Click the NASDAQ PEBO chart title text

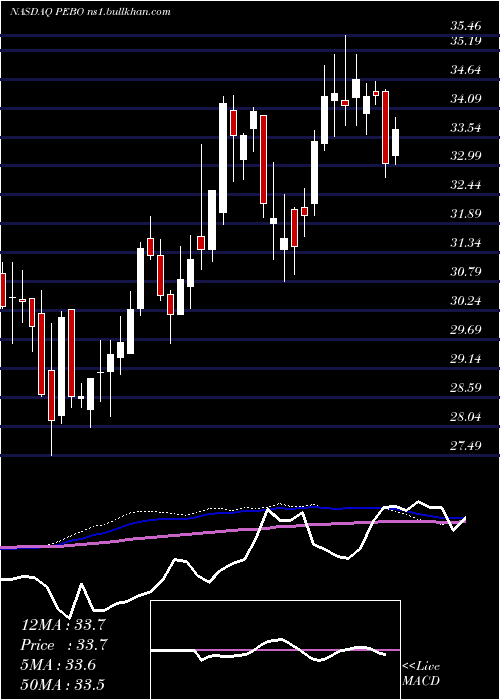click(x=90, y=12)
